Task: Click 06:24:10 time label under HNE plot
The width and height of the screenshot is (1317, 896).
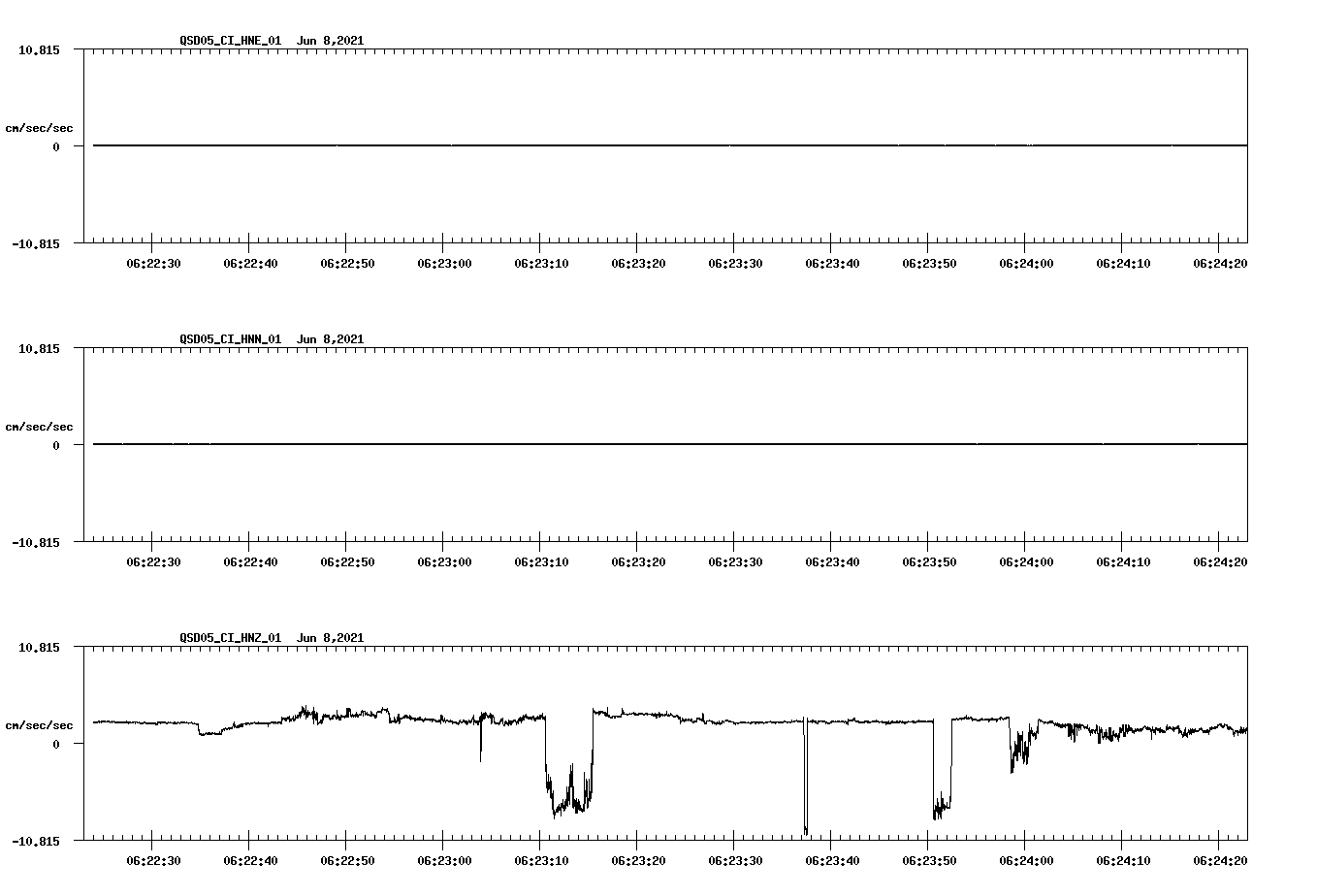Action: pos(1123,264)
